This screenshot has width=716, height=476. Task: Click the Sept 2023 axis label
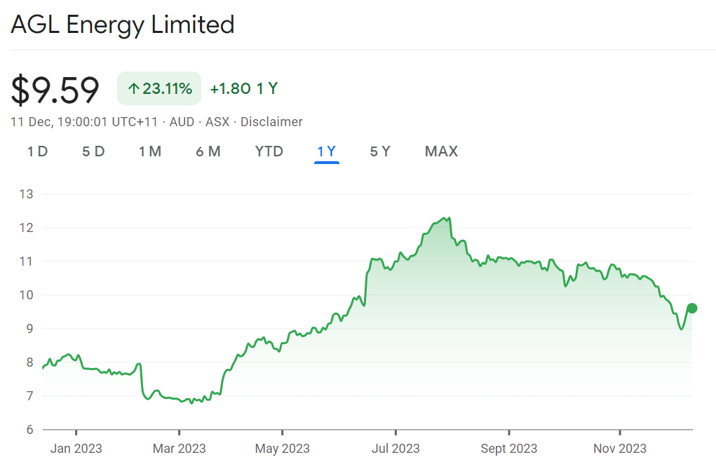509,449
